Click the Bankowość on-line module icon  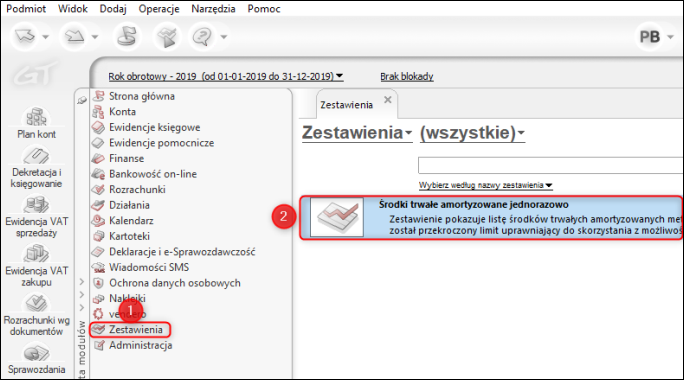point(98,174)
